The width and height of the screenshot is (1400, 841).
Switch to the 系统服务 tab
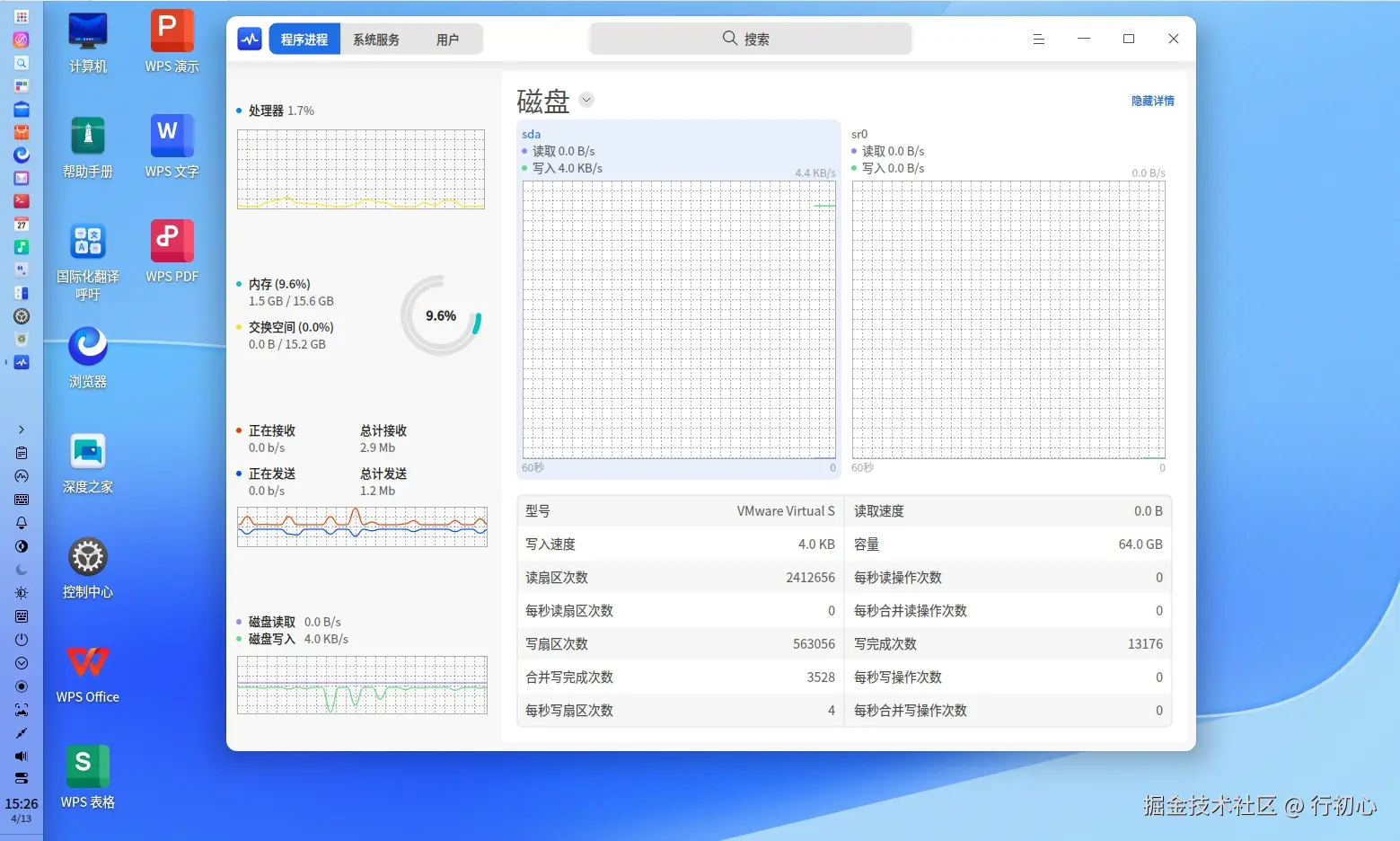click(x=376, y=40)
